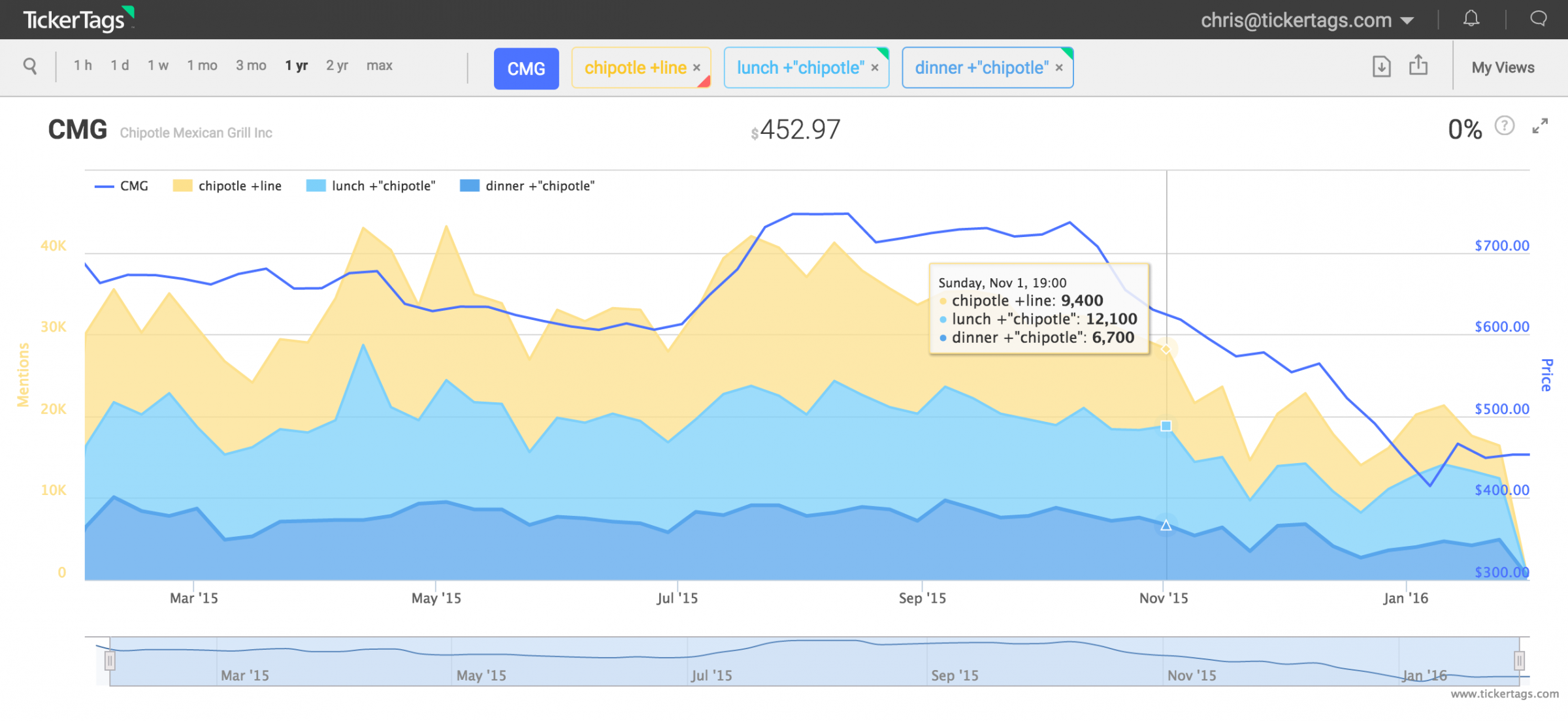1568x721 pixels.
Task: Click the www.tickertags.com link
Action: tap(1505, 694)
